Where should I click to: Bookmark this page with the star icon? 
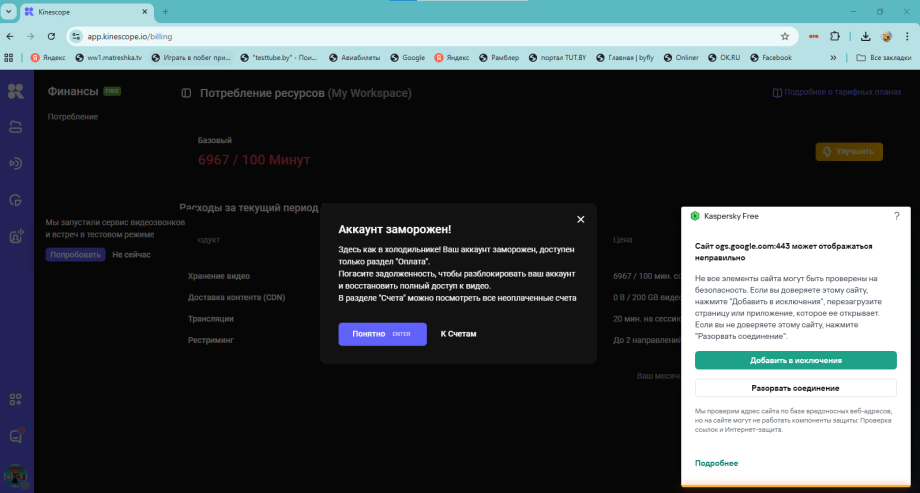pos(785,36)
